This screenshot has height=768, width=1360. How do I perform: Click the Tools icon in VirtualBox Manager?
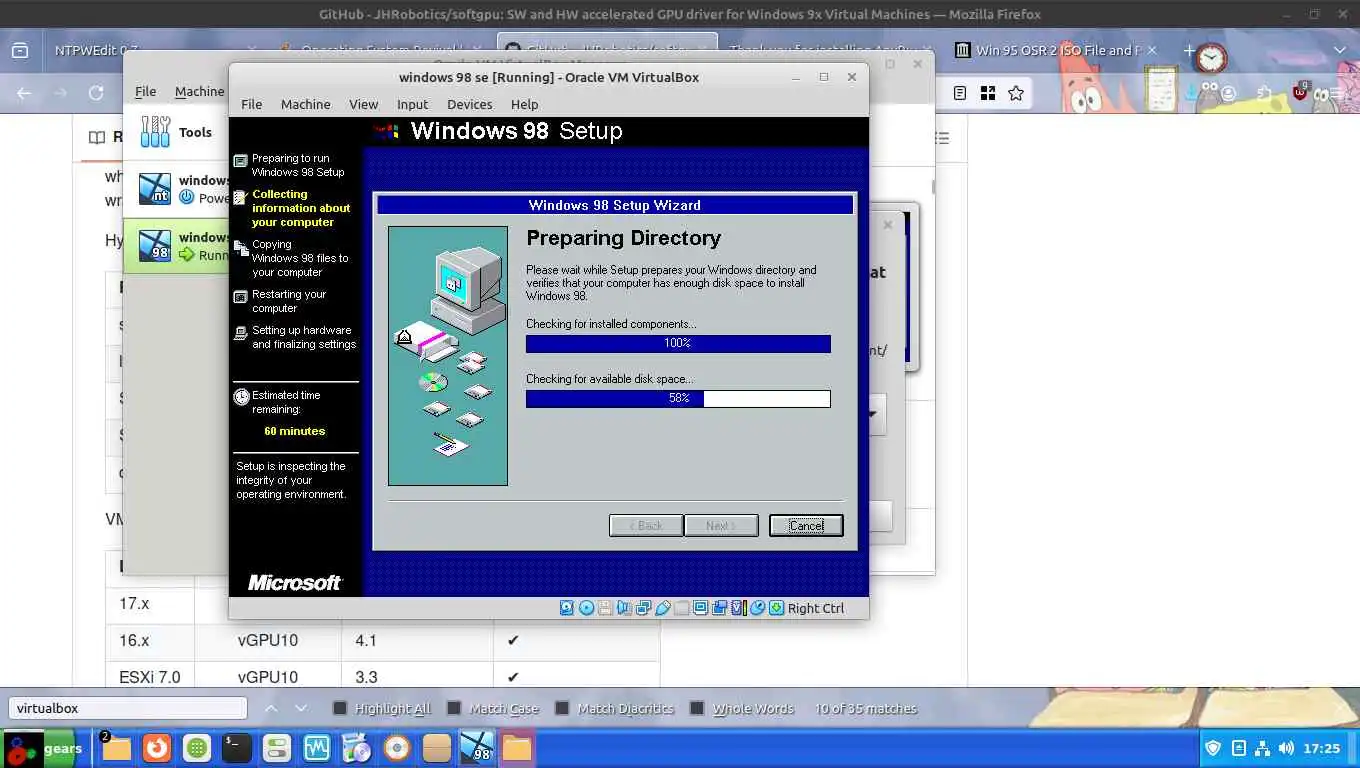pyautogui.click(x=155, y=131)
